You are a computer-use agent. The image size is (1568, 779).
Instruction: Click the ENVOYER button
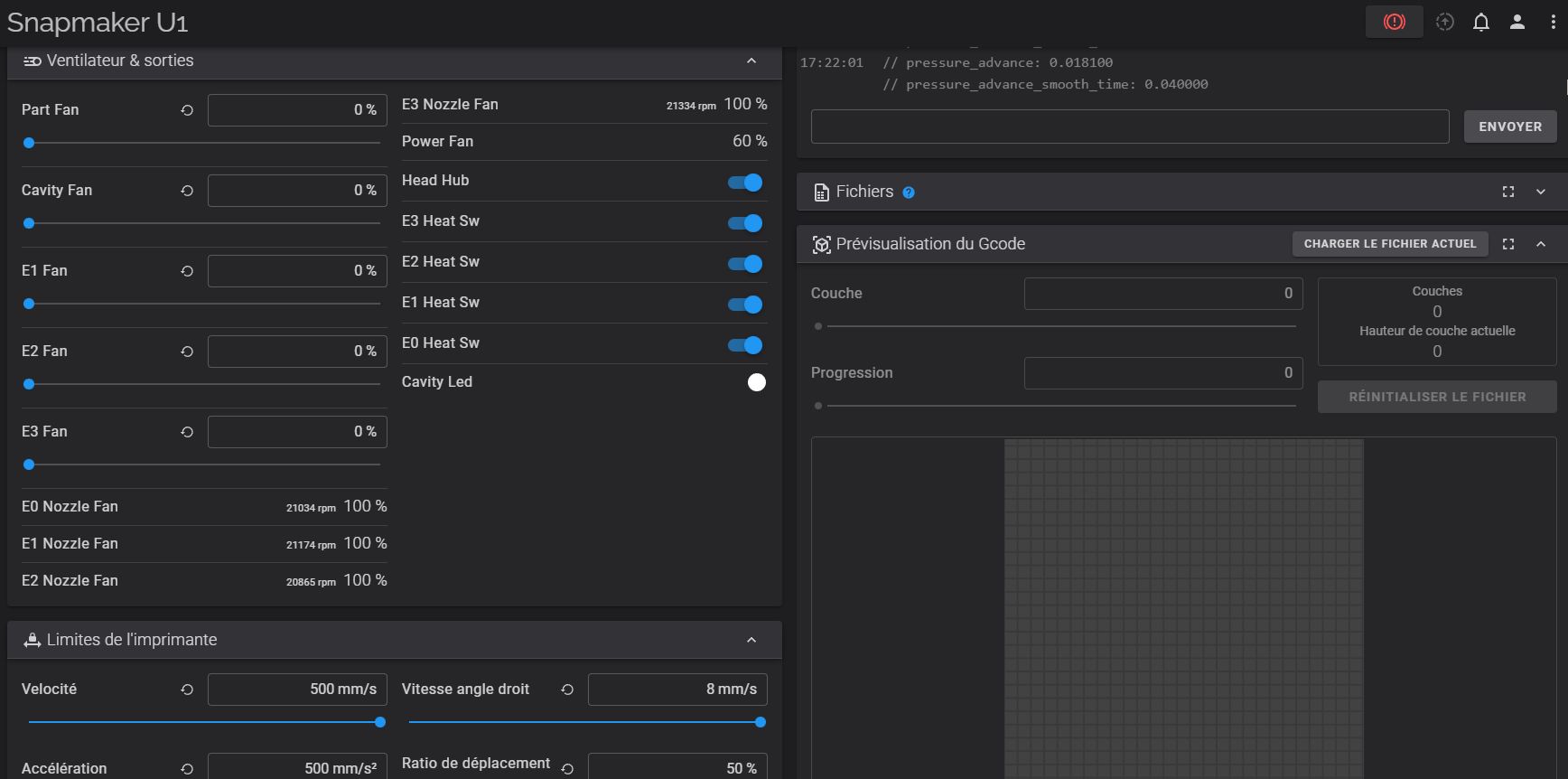(x=1509, y=127)
